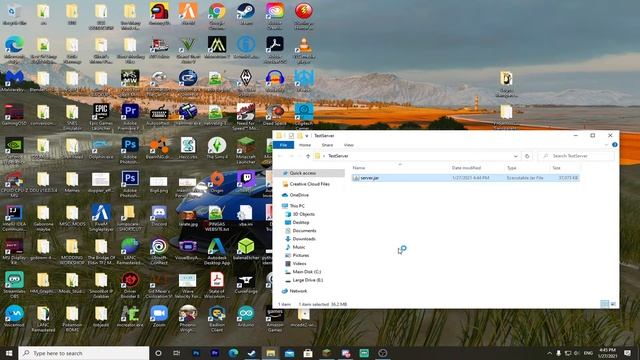Open the File tab in File Explorer

[x=283, y=145]
